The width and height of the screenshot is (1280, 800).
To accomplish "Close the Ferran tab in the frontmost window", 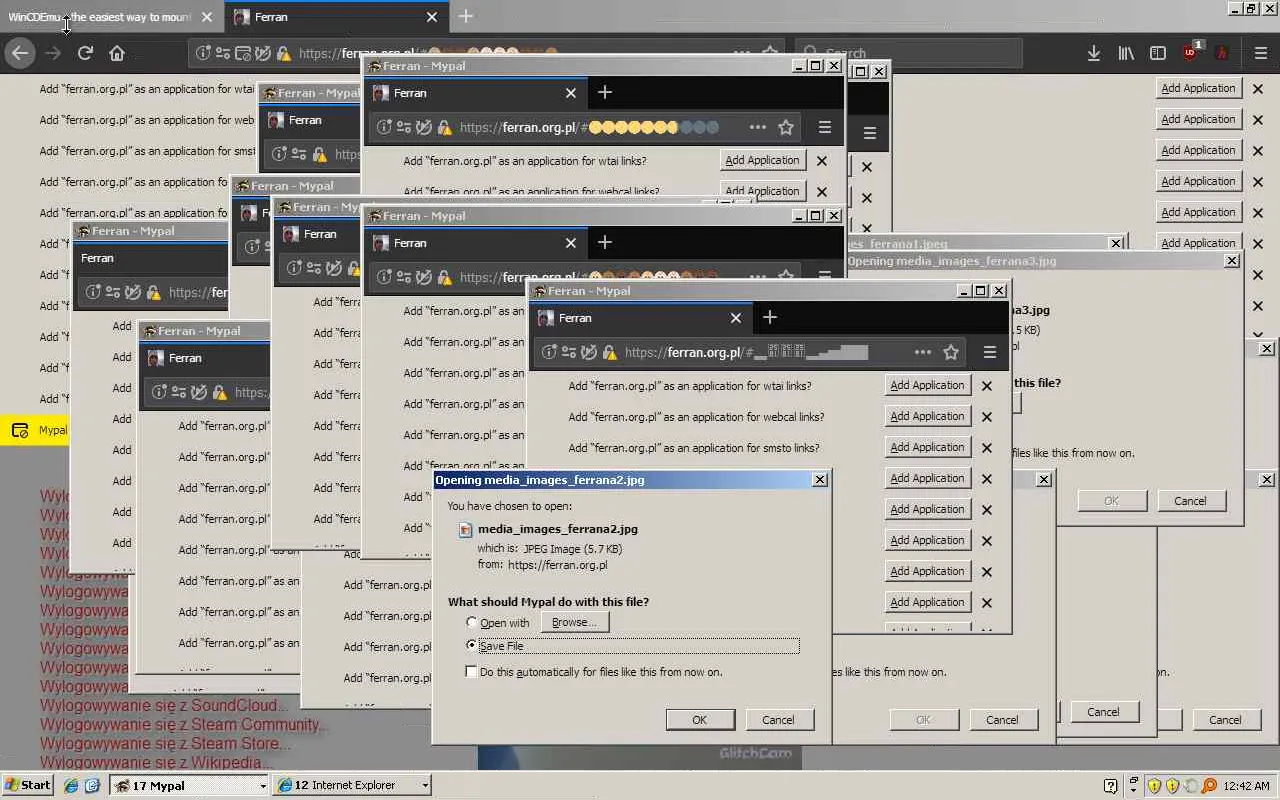I will click(x=736, y=318).
